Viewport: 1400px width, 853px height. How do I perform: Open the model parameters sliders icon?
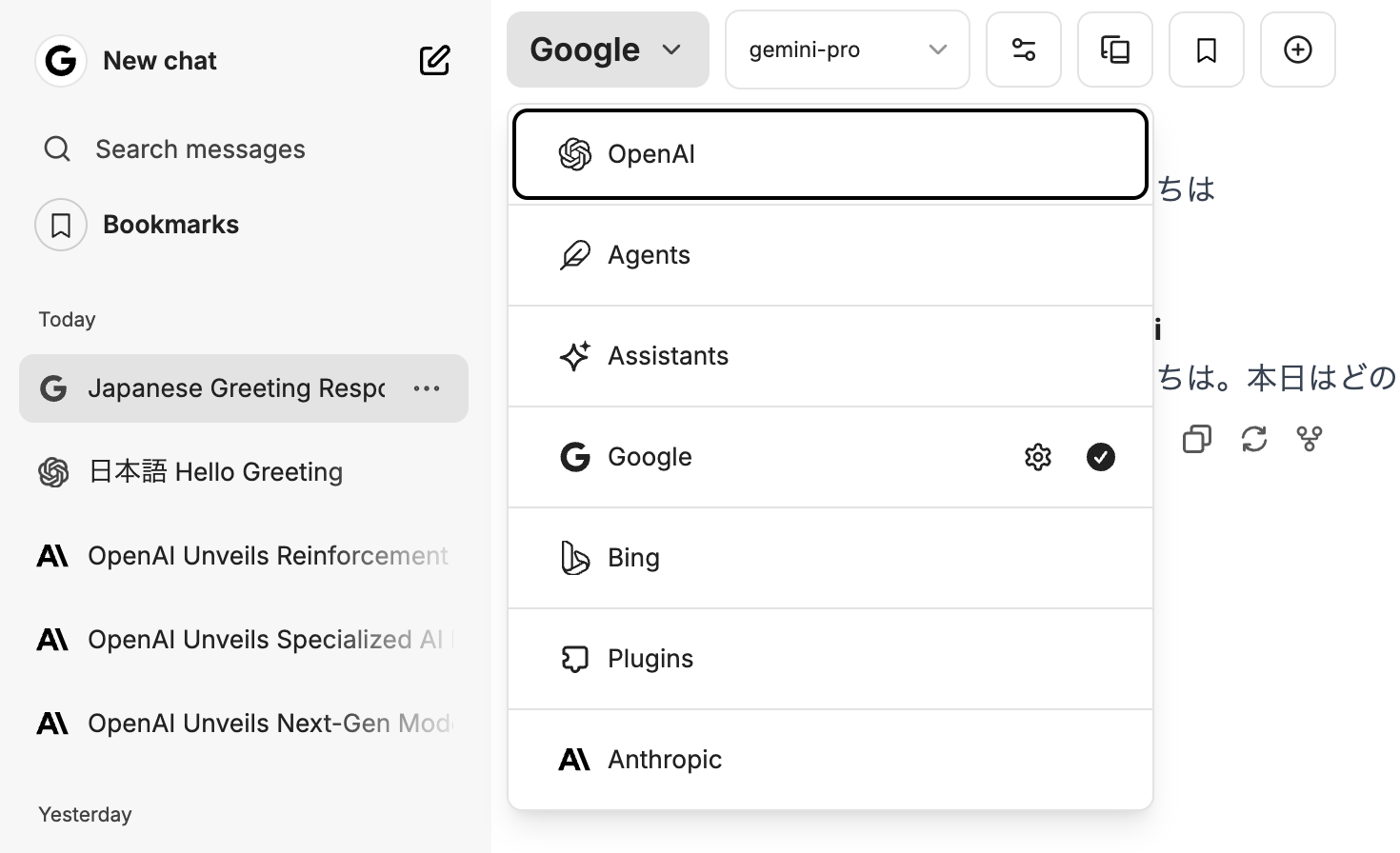click(x=1024, y=50)
